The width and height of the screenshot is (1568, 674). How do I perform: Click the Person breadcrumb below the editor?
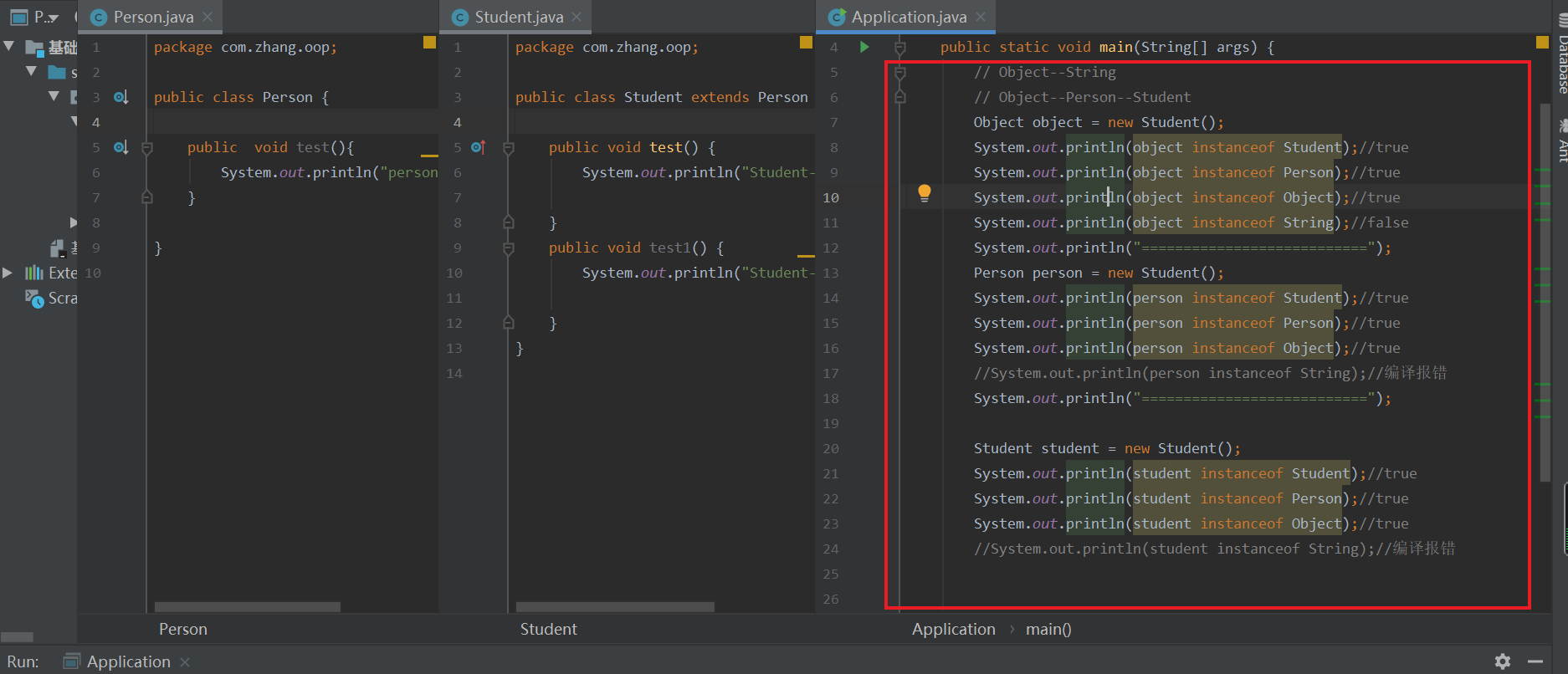(183, 629)
